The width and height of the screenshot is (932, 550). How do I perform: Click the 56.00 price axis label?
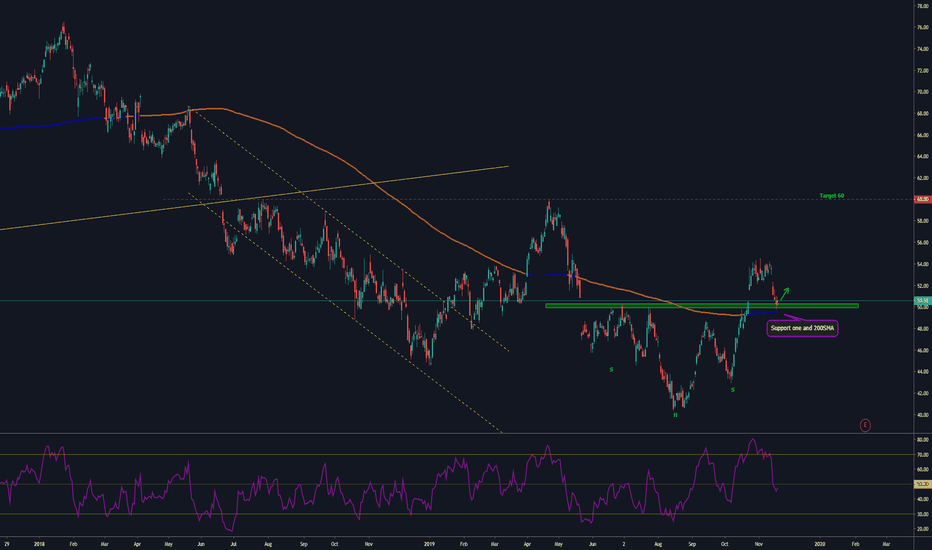tap(922, 243)
